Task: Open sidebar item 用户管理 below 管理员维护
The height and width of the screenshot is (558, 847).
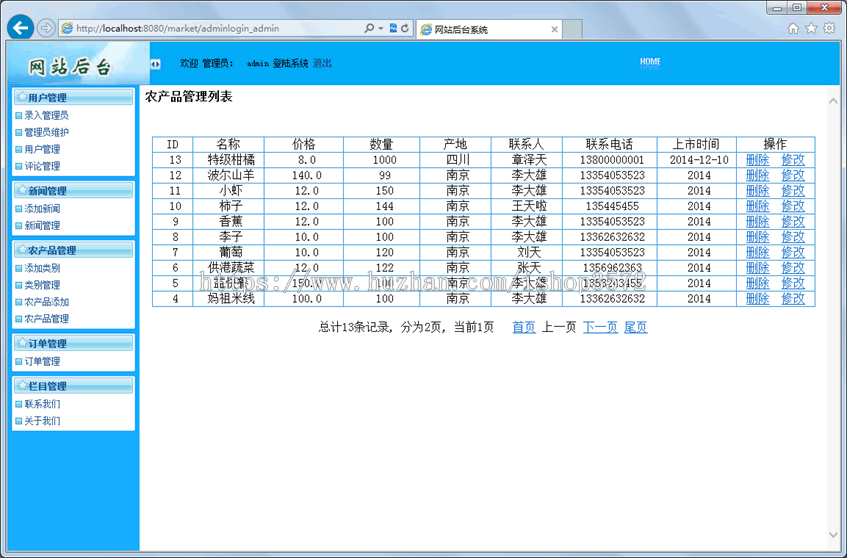Action: point(42,149)
